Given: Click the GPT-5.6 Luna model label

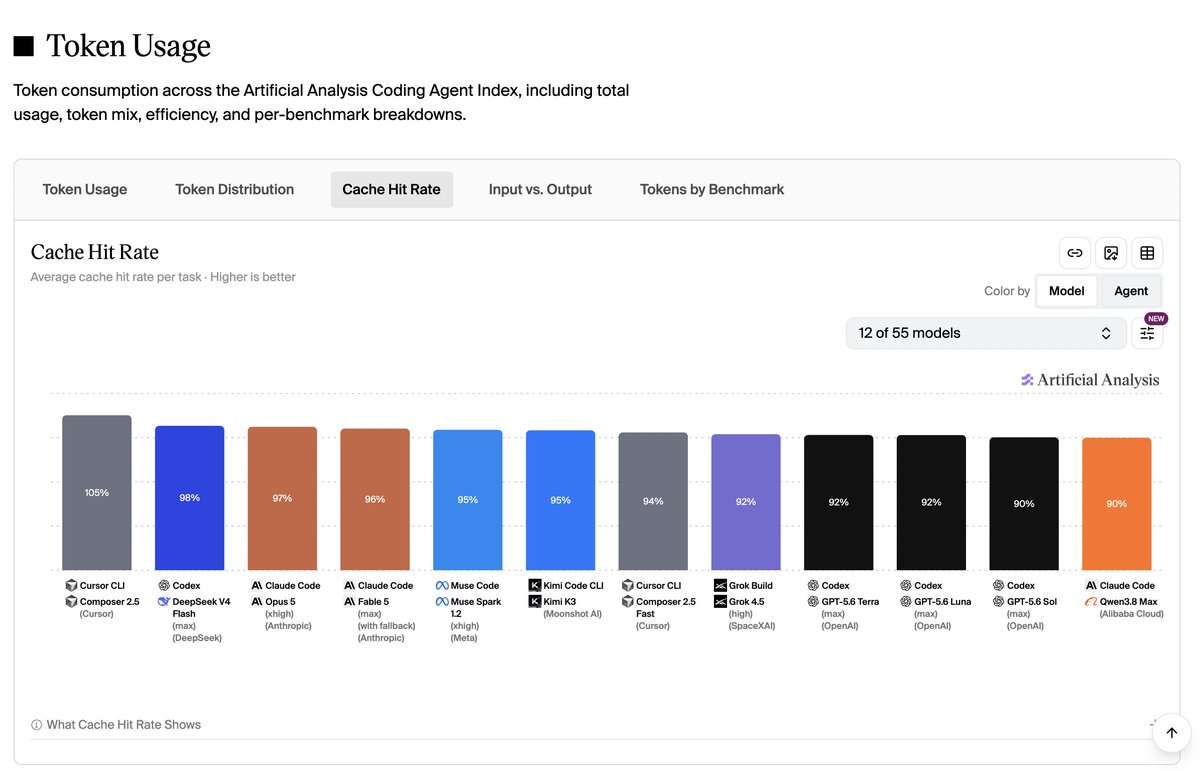Looking at the screenshot, I should pos(943,602).
